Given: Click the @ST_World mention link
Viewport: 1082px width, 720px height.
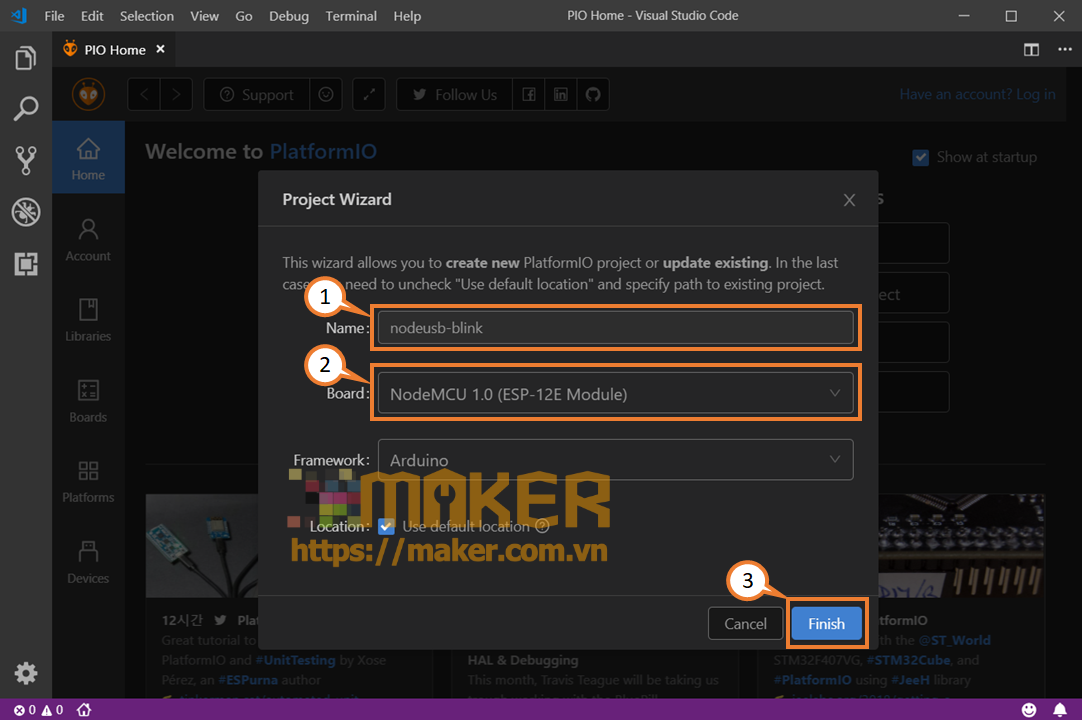Looking at the screenshot, I should [x=954, y=640].
